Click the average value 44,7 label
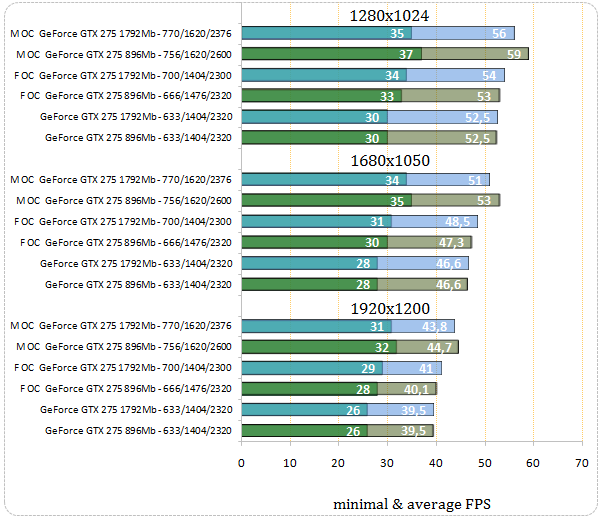This screenshot has height=518, width=601. pos(440,347)
